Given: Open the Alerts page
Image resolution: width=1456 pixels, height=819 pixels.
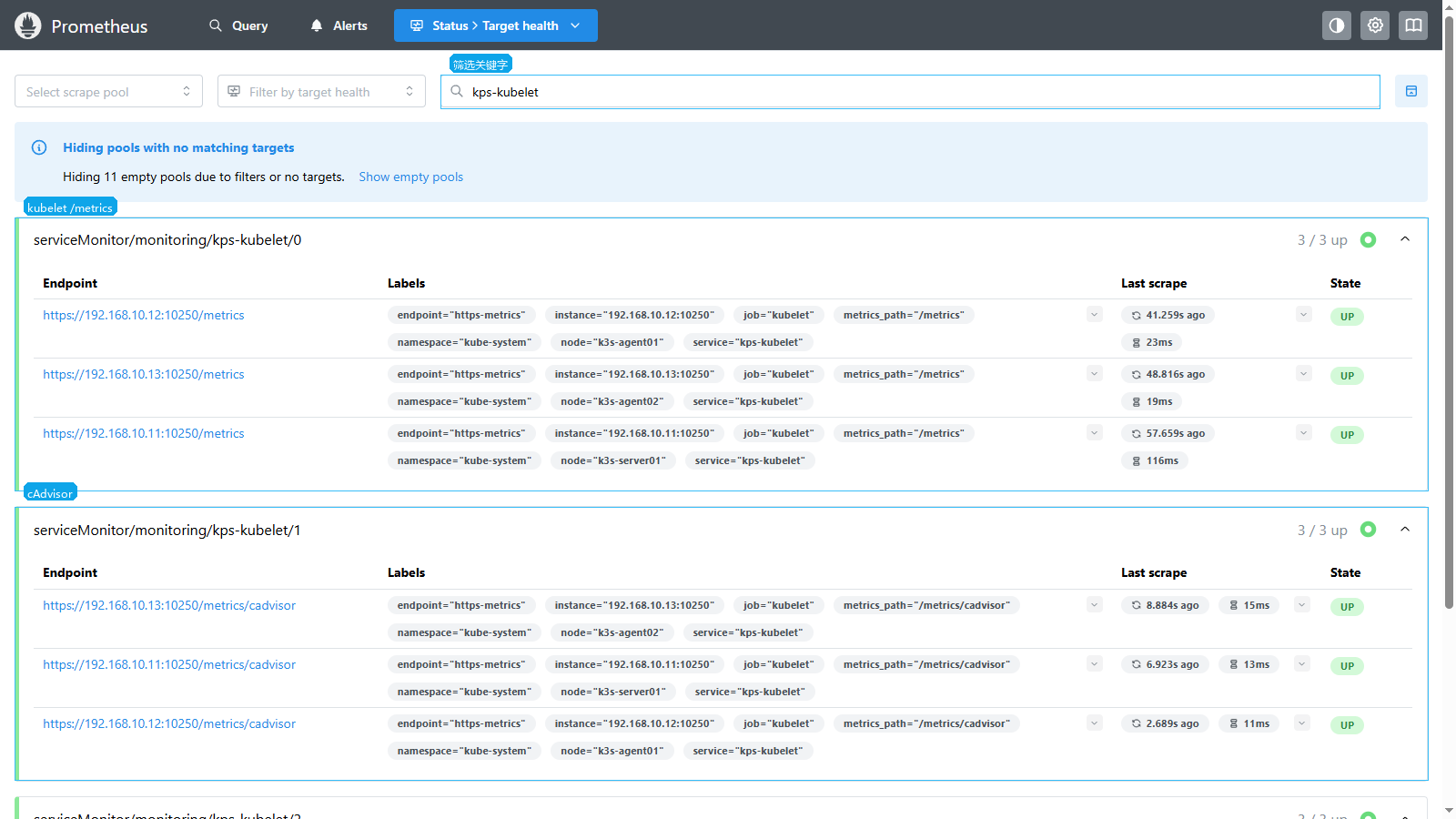Looking at the screenshot, I should tap(339, 25).
